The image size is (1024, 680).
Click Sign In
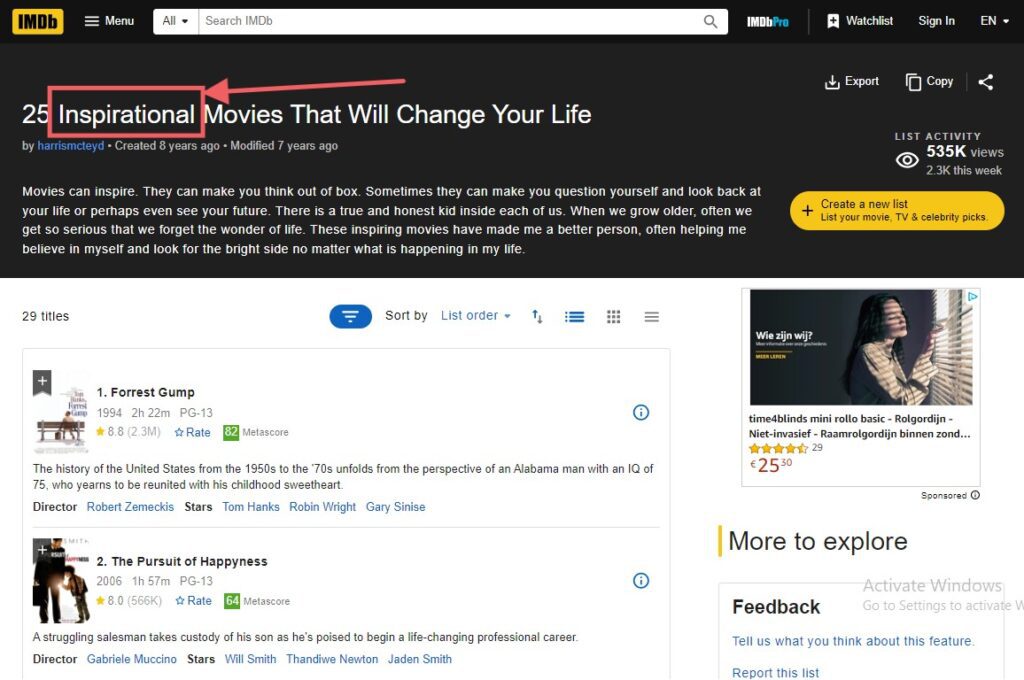[936, 21]
